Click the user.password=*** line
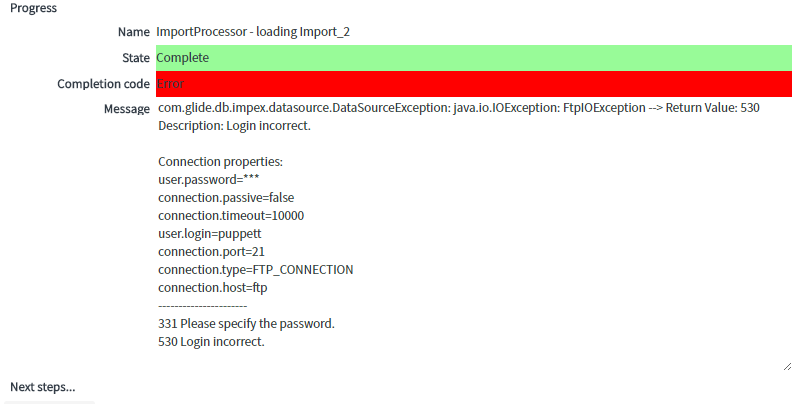Screen dimensions: 796x404 (x=209, y=180)
